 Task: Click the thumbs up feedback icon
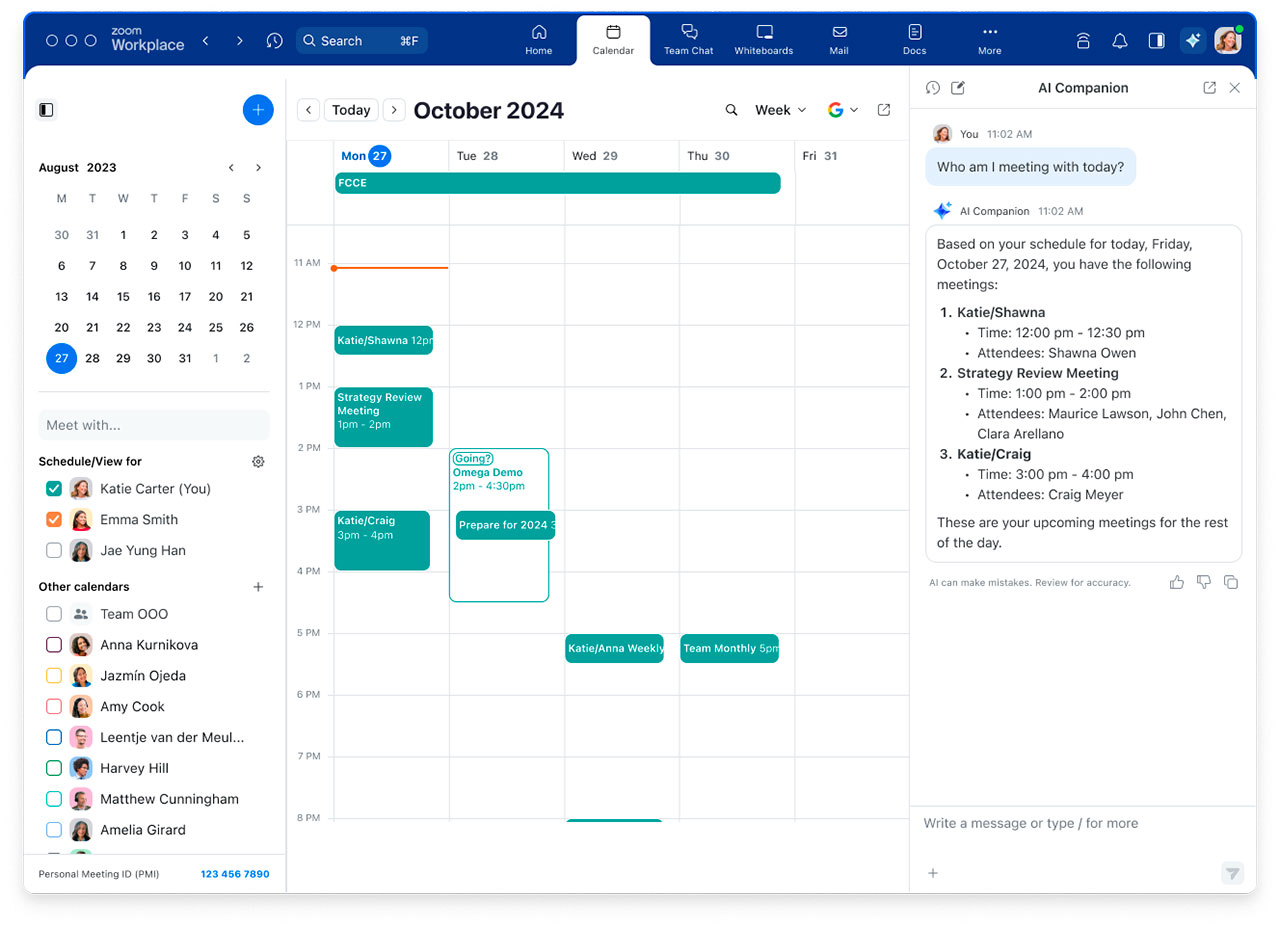(x=1176, y=582)
